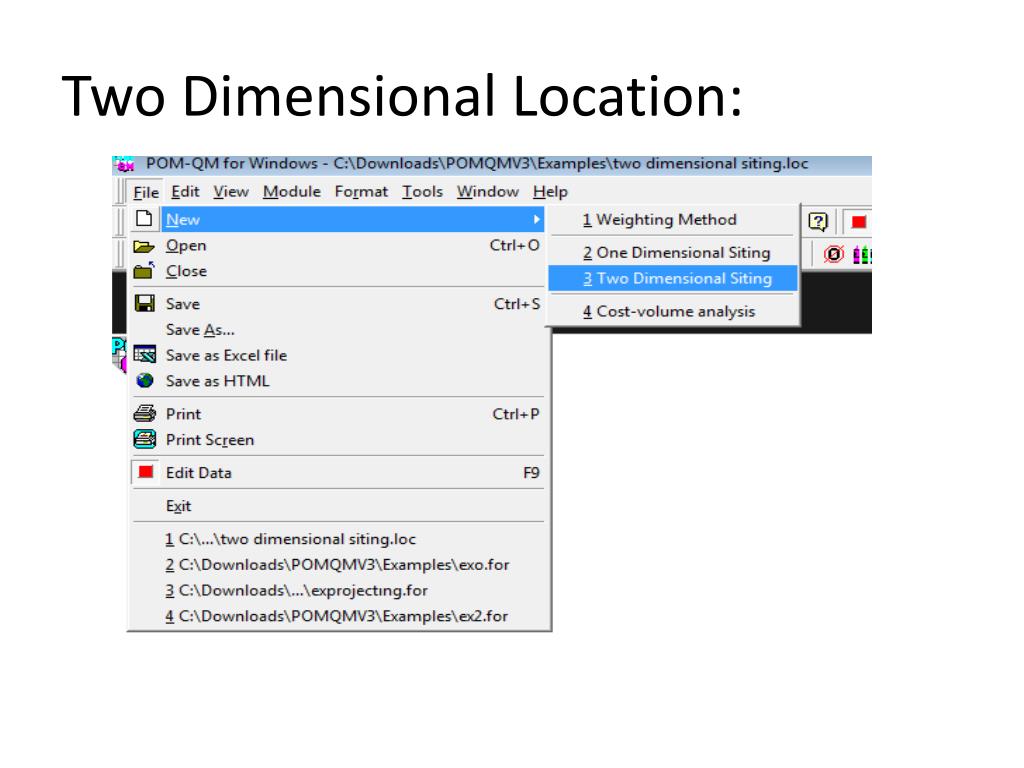Choose Edit Data entry
Screen dimensions: 1024x768
338,472
